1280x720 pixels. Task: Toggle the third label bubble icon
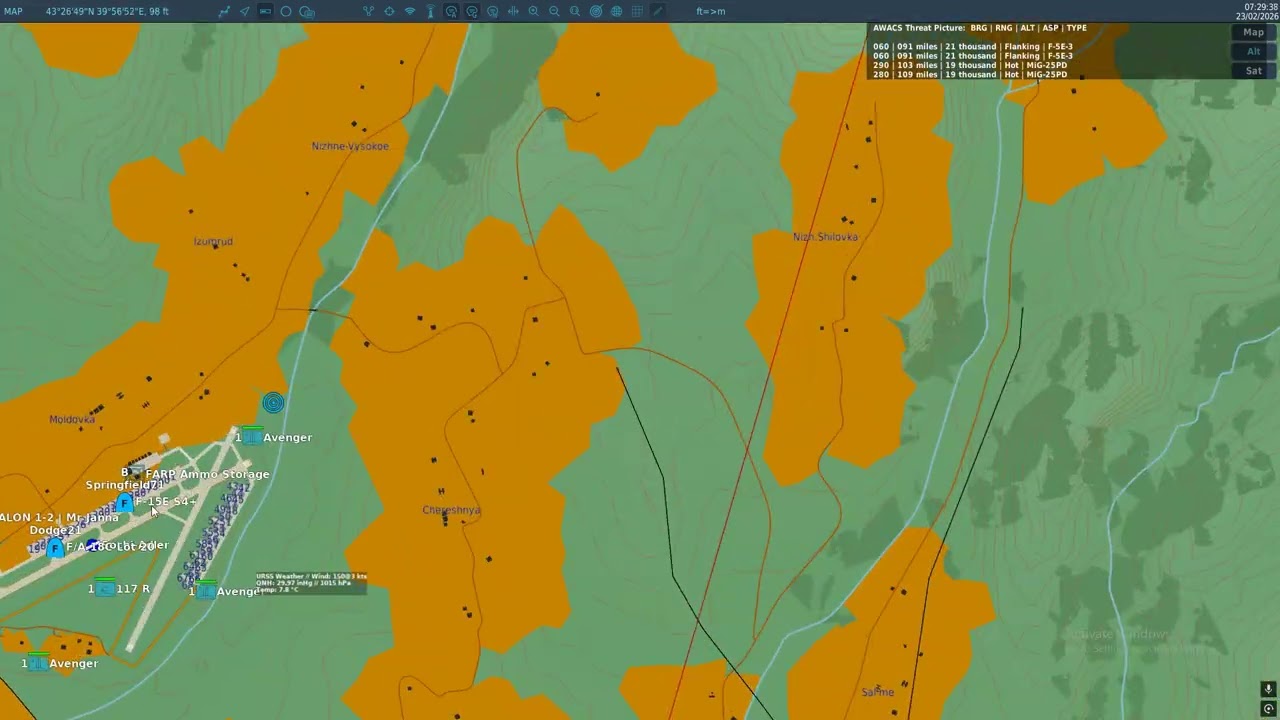pyautogui.click(x=492, y=11)
